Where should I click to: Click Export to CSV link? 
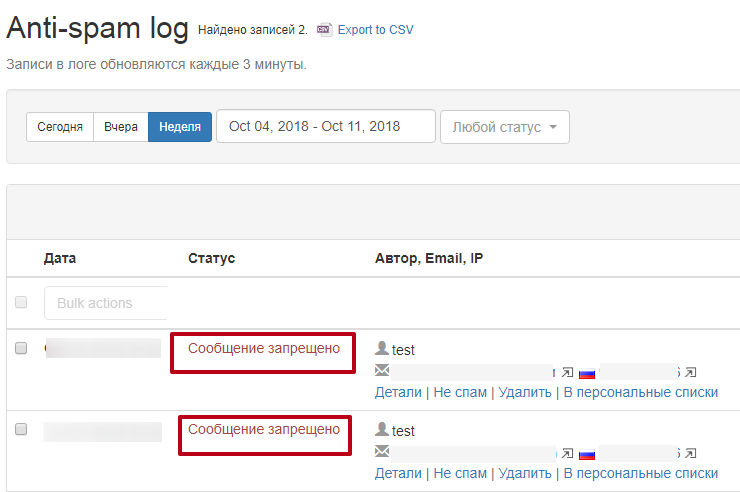(375, 30)
